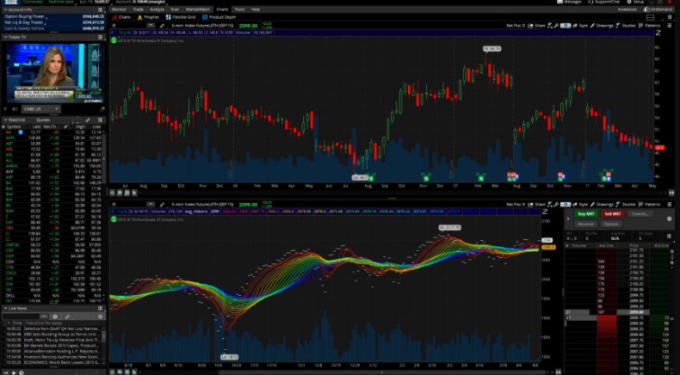
Task: Open Studies on the upper chart toolbar
Action: click(626, 26)
